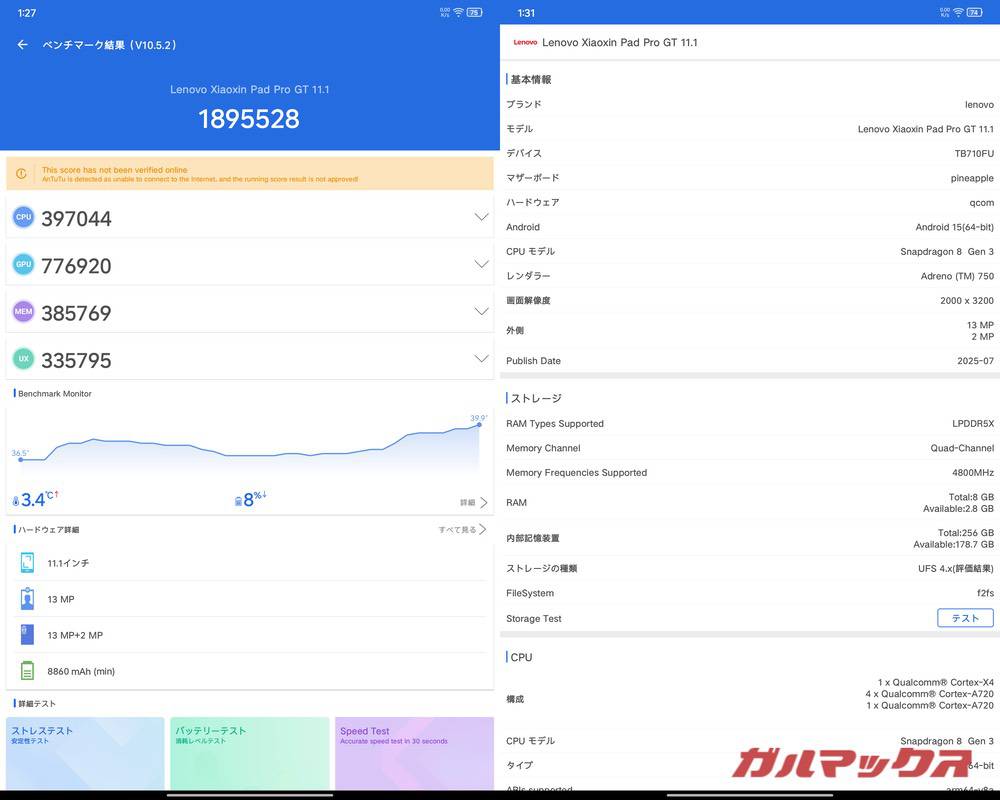The image size is (1000, 800).
Task: Tap the 外側 13 MP 2 MP row
Action: [749, 330]
